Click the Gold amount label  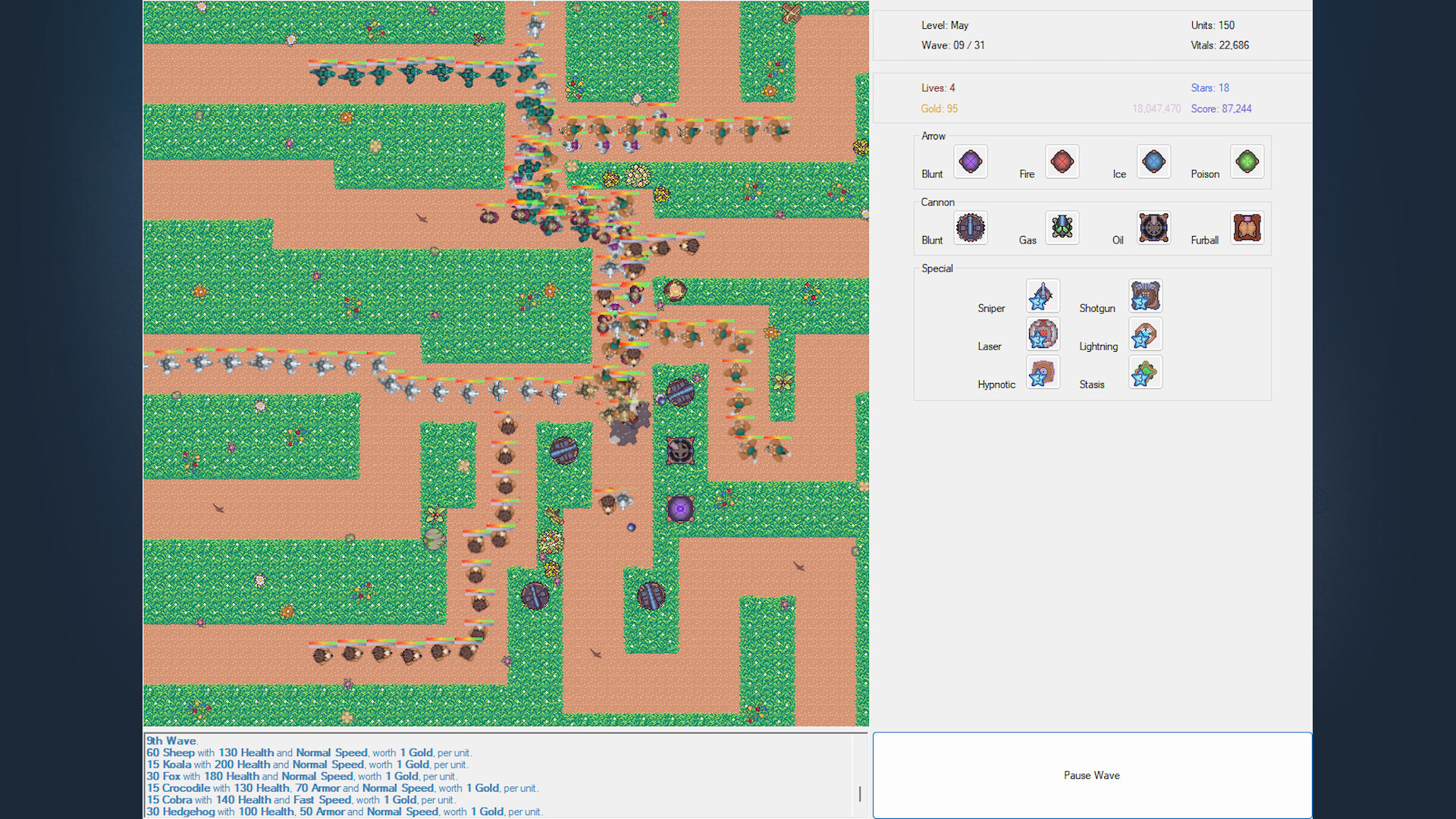click(939, 108)
